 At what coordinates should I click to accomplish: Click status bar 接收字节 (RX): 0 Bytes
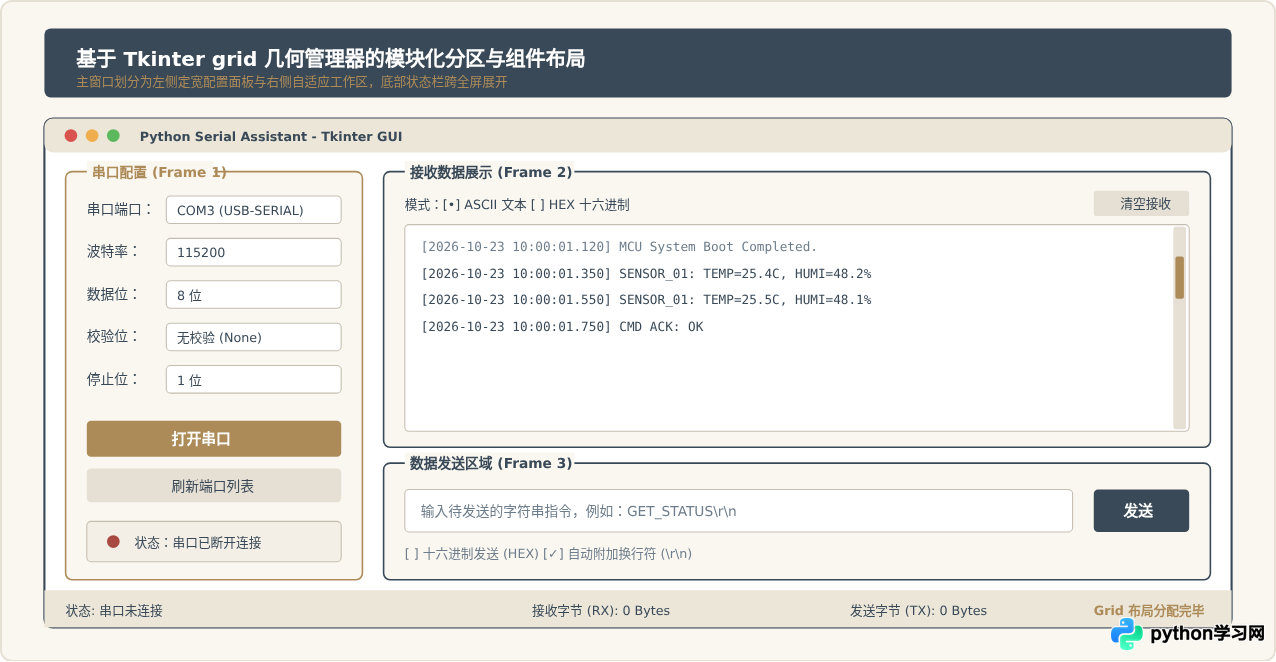coord(601,610)
